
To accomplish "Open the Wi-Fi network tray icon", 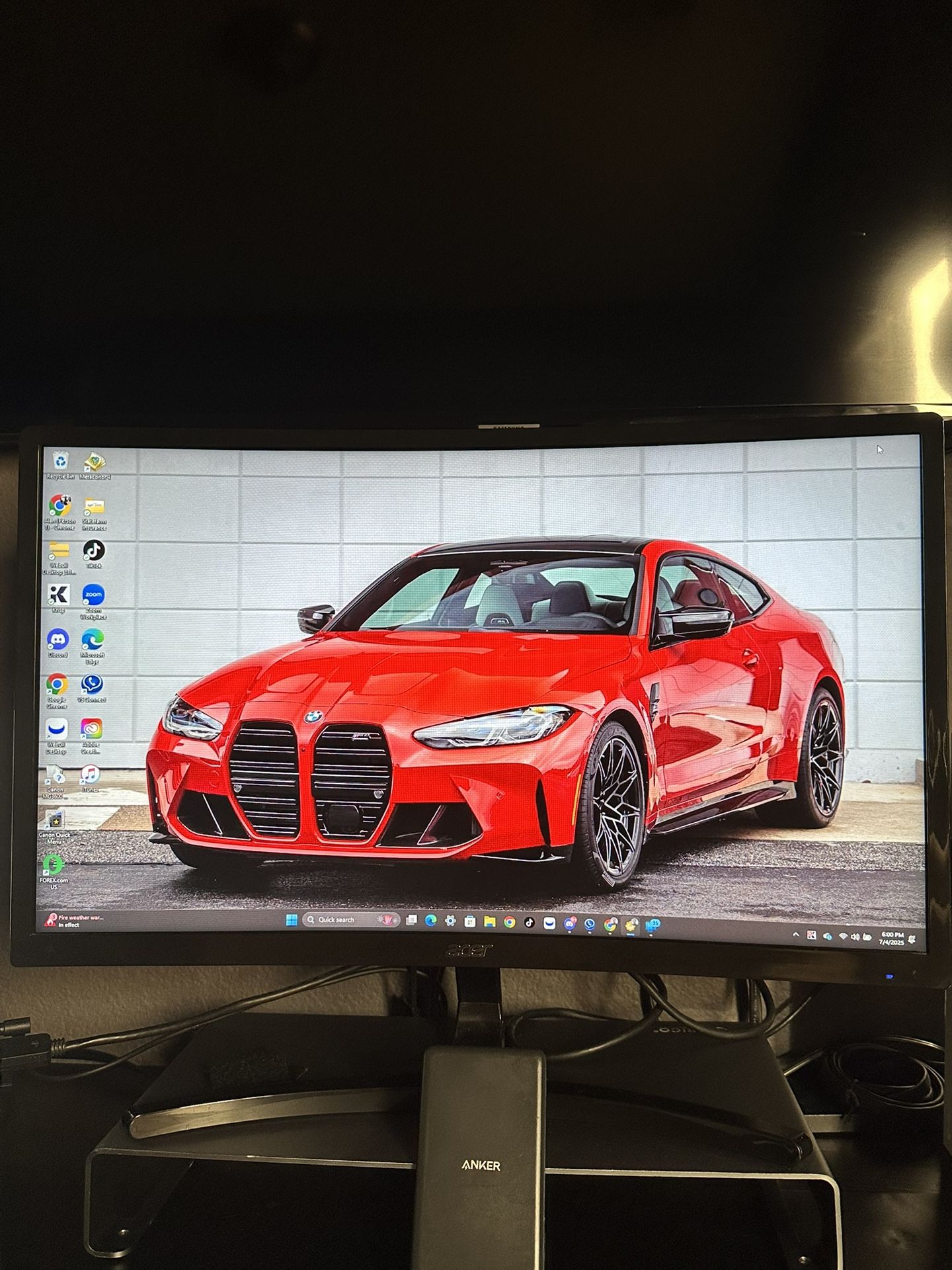I will tap(843, 936).
